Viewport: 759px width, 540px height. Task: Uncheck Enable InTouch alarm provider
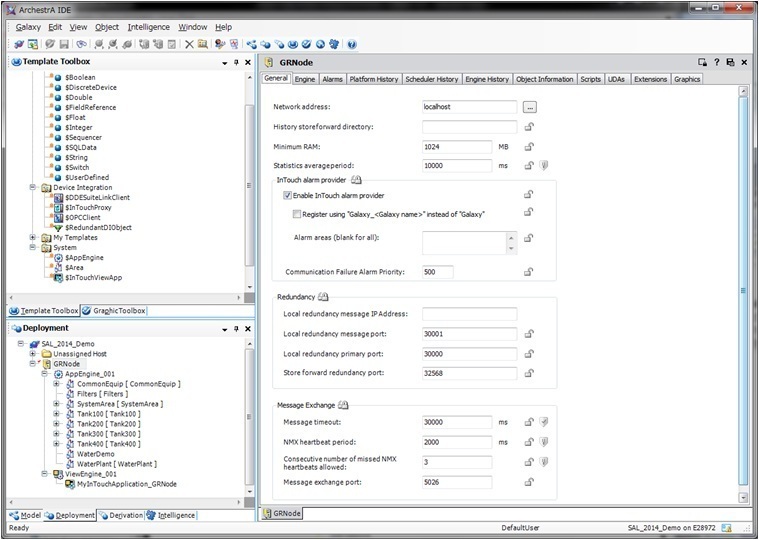pos(288,195)
